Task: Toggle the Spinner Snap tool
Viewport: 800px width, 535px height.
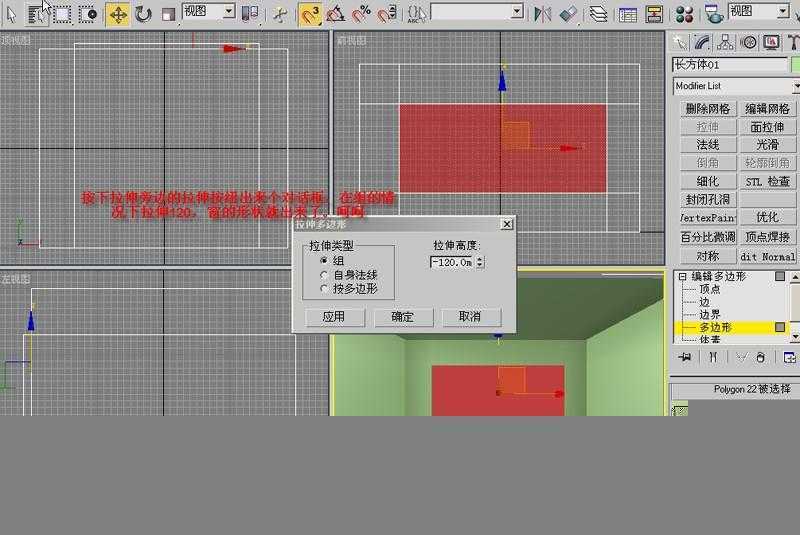Action: pos(387,14)
